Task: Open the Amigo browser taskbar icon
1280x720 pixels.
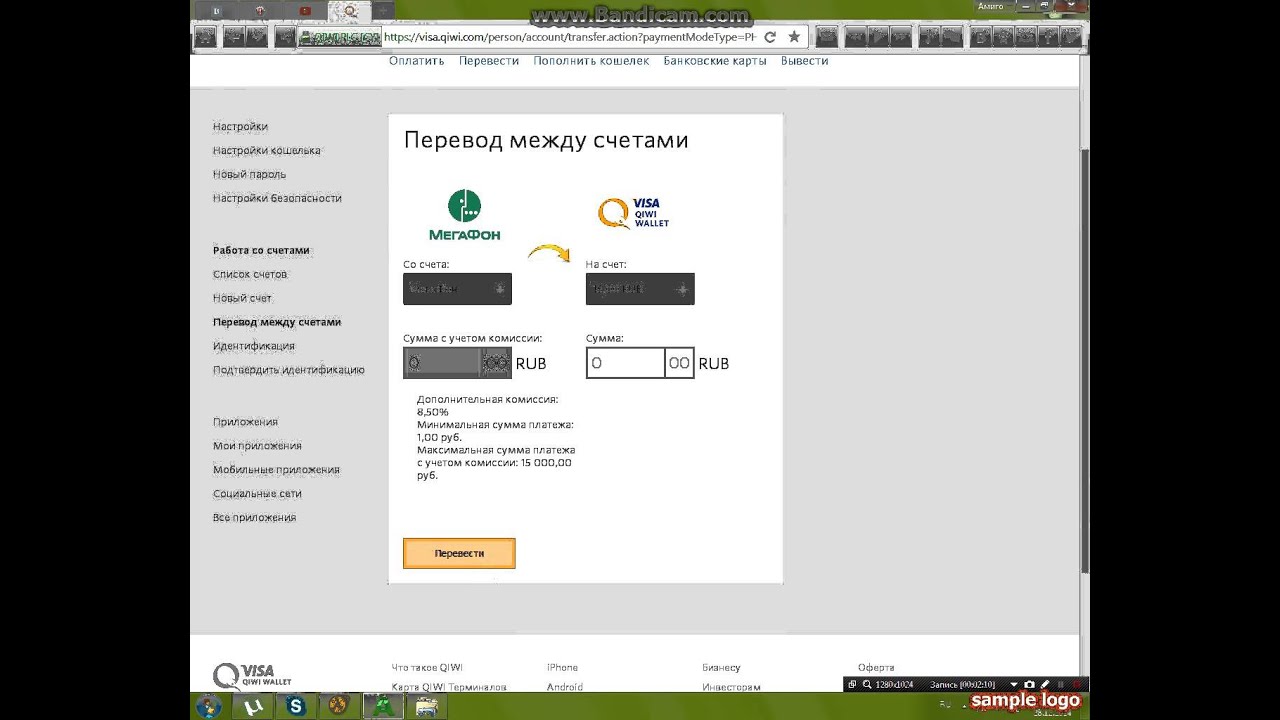Action: [382, 706]
